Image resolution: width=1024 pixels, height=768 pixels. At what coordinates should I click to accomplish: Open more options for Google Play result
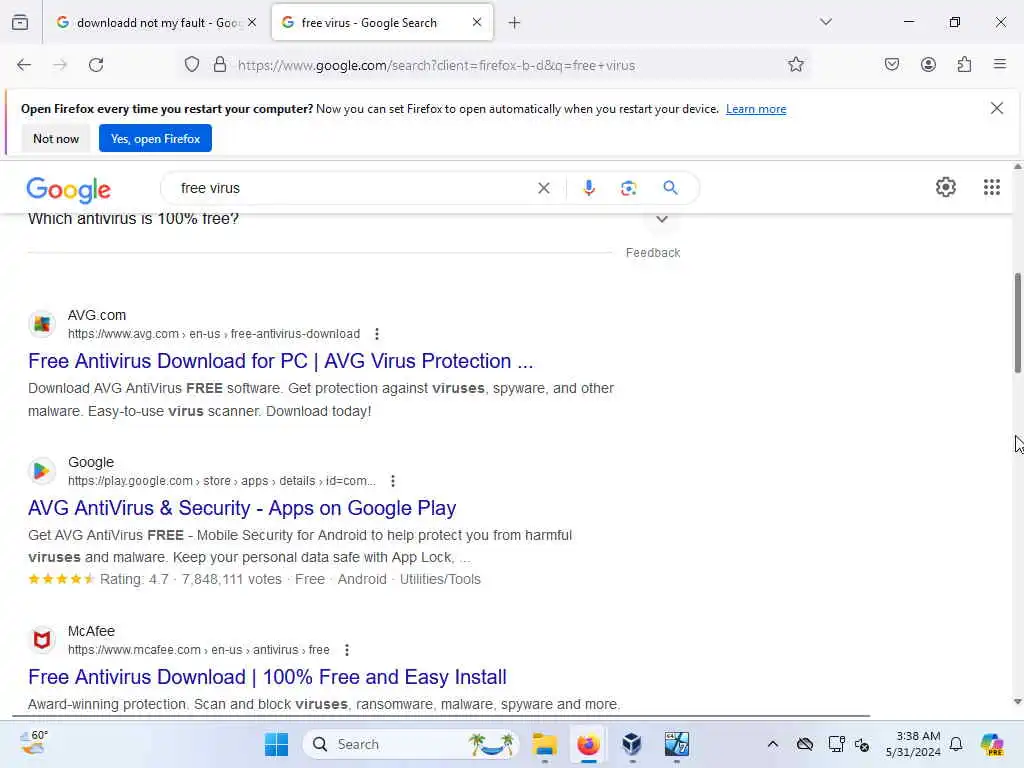(392, 481)
